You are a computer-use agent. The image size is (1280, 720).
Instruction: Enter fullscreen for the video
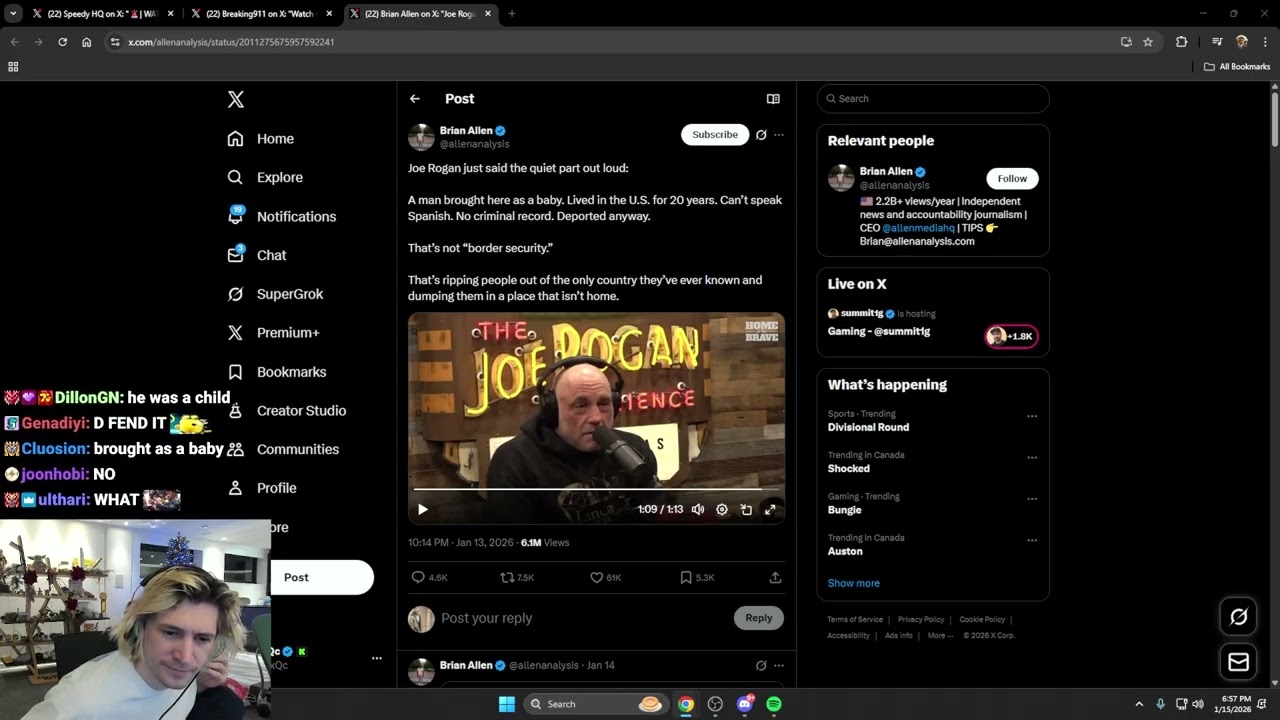click(x=770, y=509)
